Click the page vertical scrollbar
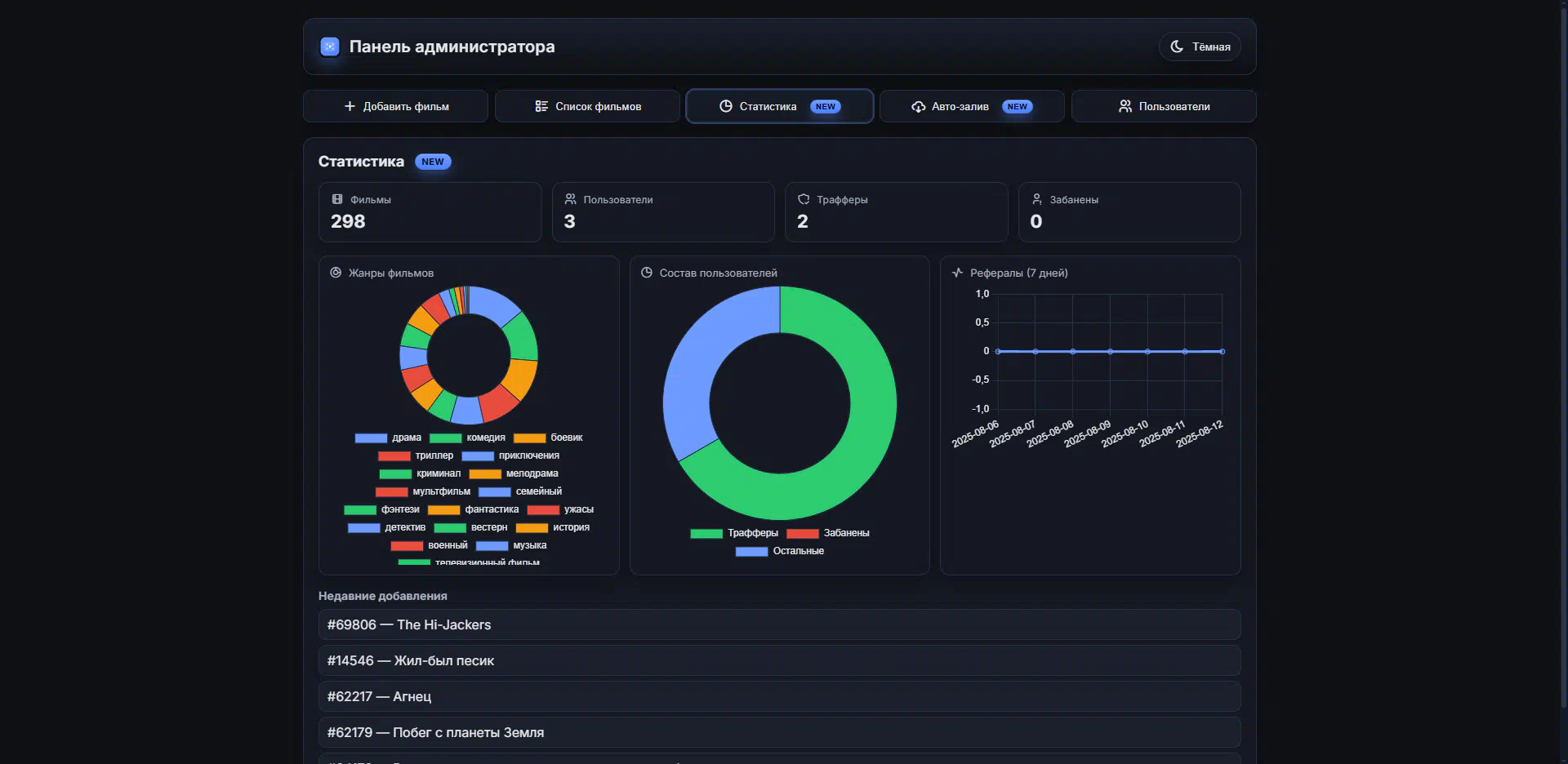This screenshot has width=1568, height=764. (x=1563, y=326)
